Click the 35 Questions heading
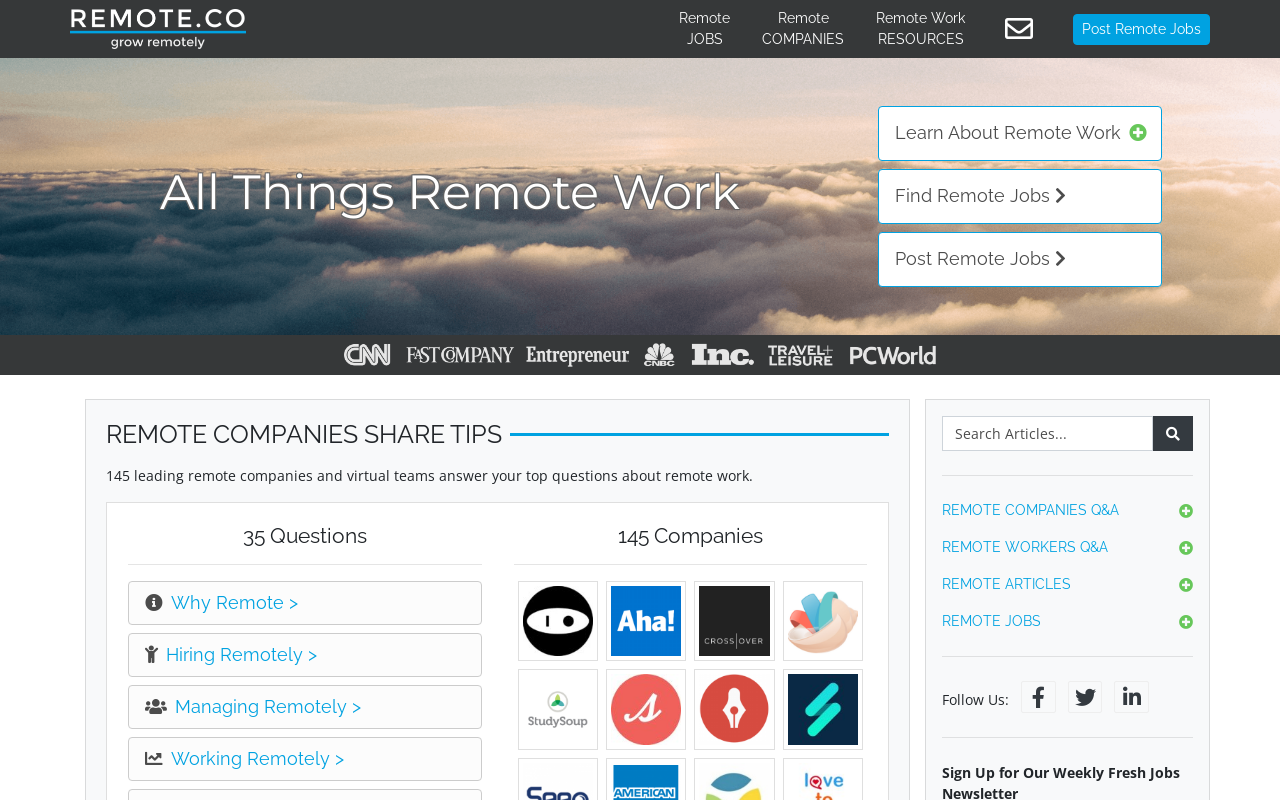 click(x=305, y=536)
